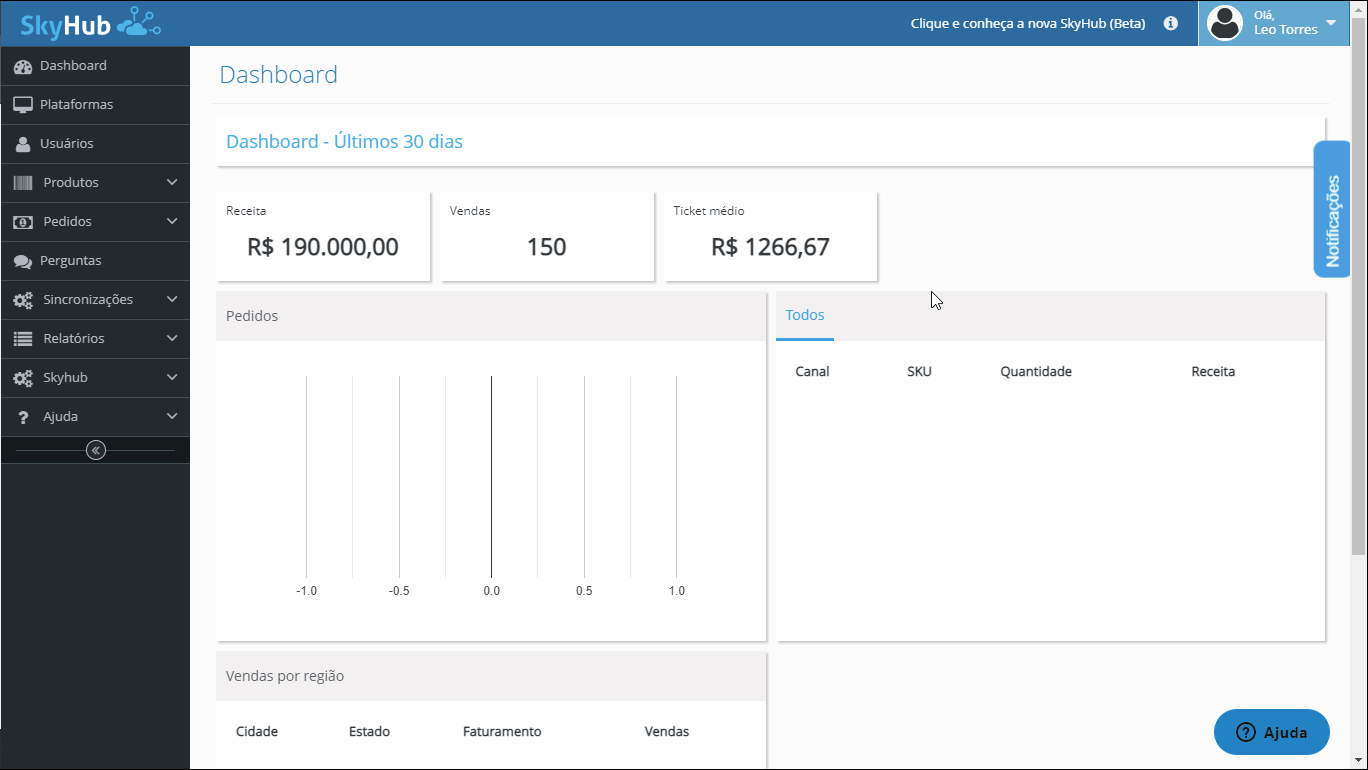
Task: Open the Relatórios menu item
Action: pos(74,339)
